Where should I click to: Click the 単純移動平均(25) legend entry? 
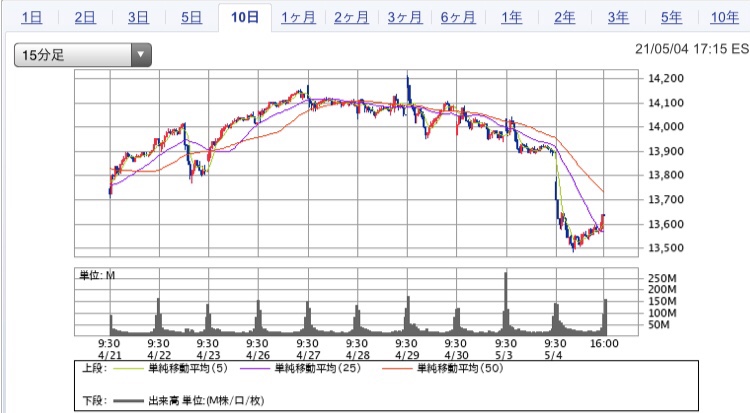coord(318,368)
